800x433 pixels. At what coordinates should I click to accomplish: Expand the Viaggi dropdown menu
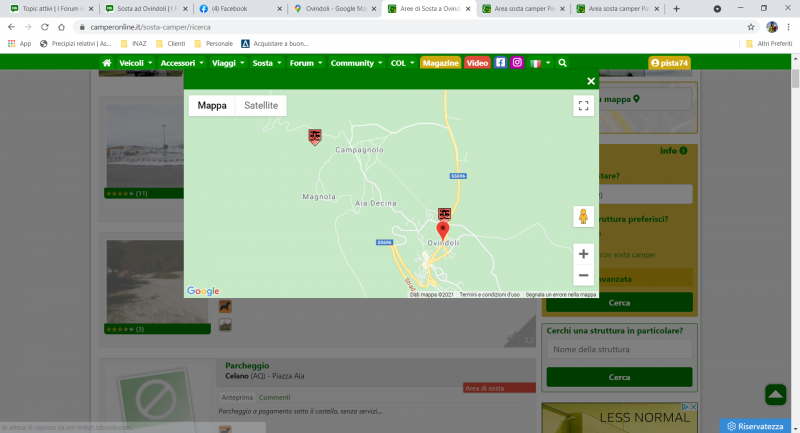(x=228, y=62)
